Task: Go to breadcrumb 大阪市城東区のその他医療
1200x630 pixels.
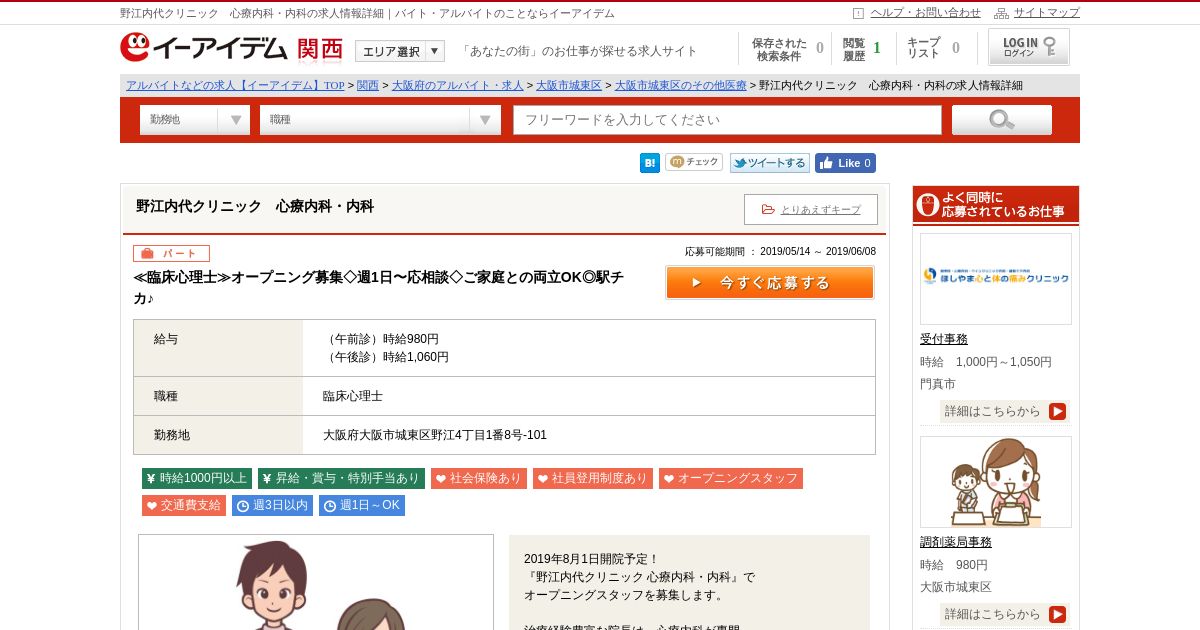Action: [x=681, y=85]
